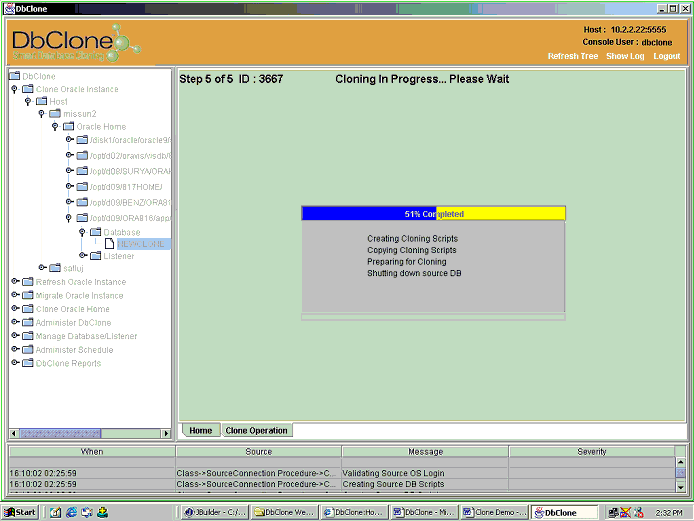Viewport: 694px width, 521px height.
Task: Click log table scroll up arrow
Action: 680,462
